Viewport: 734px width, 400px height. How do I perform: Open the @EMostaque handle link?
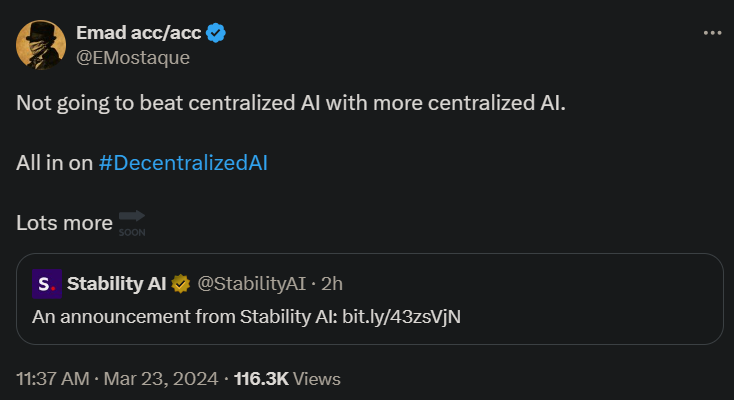(x=133, y=58)
